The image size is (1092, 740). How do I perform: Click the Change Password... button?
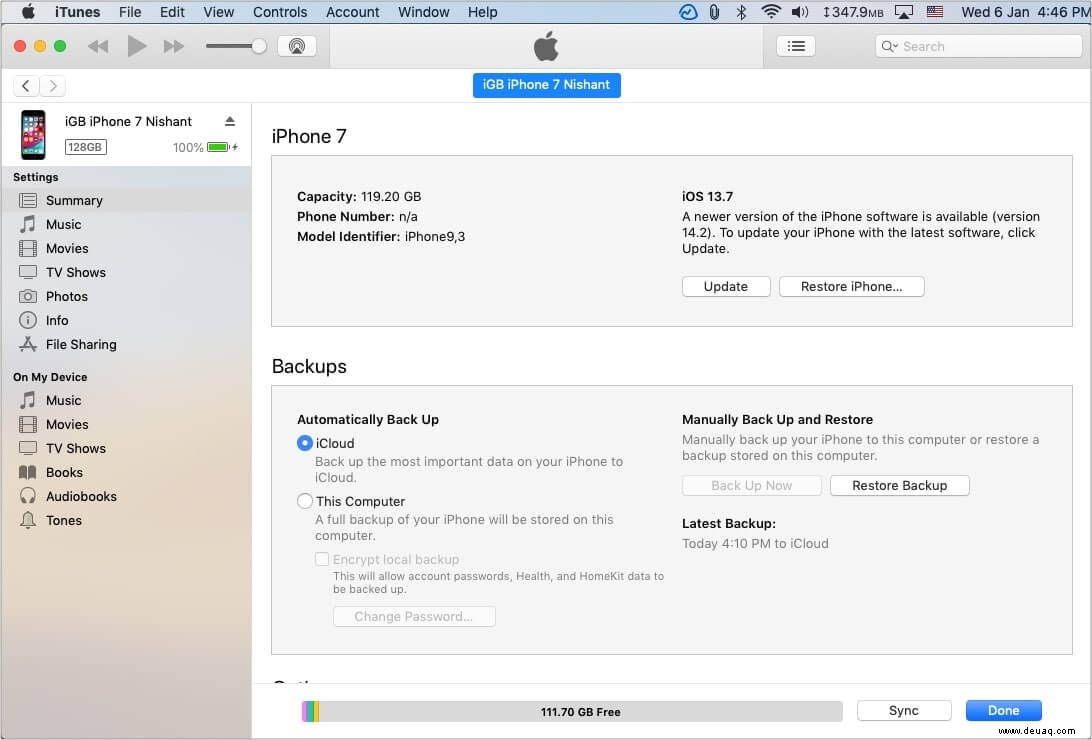point(414,616)
